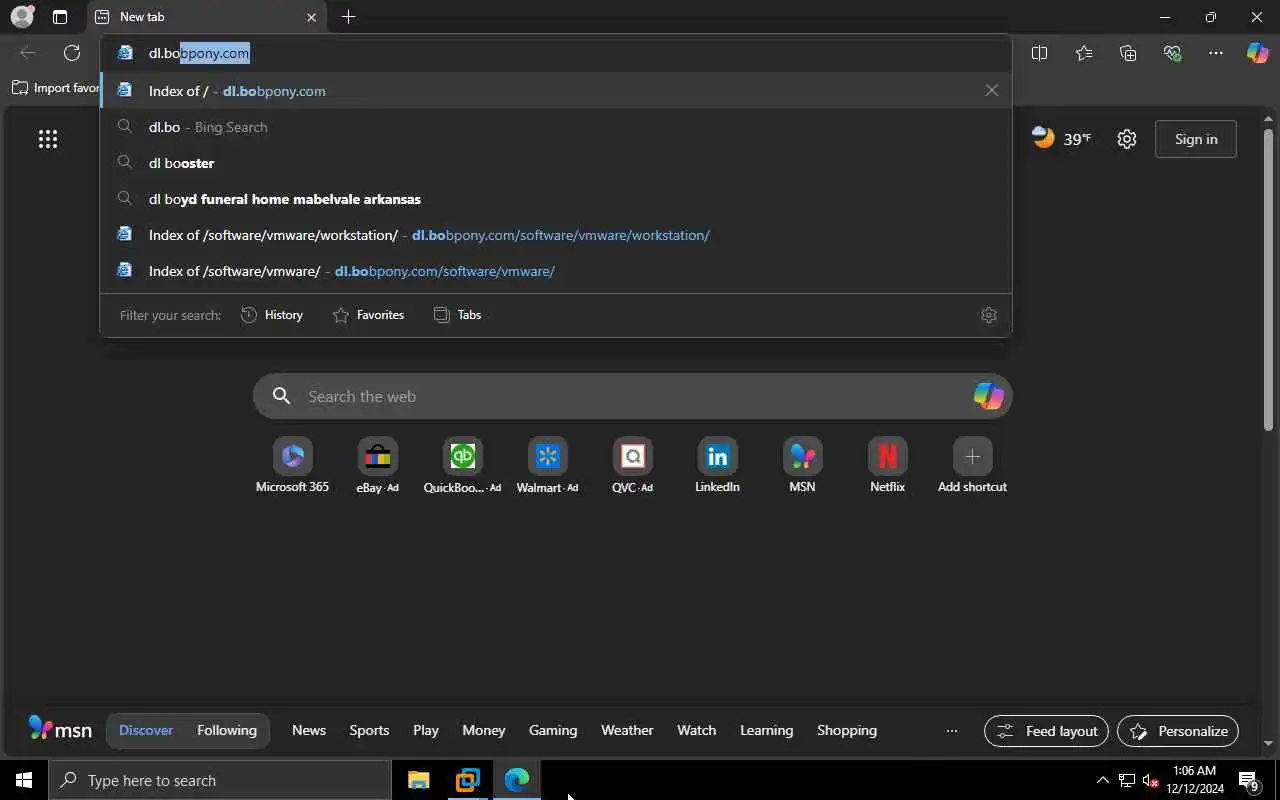Click the Search the web field
Screen dimensions: 1280x800
coord(632,397)
